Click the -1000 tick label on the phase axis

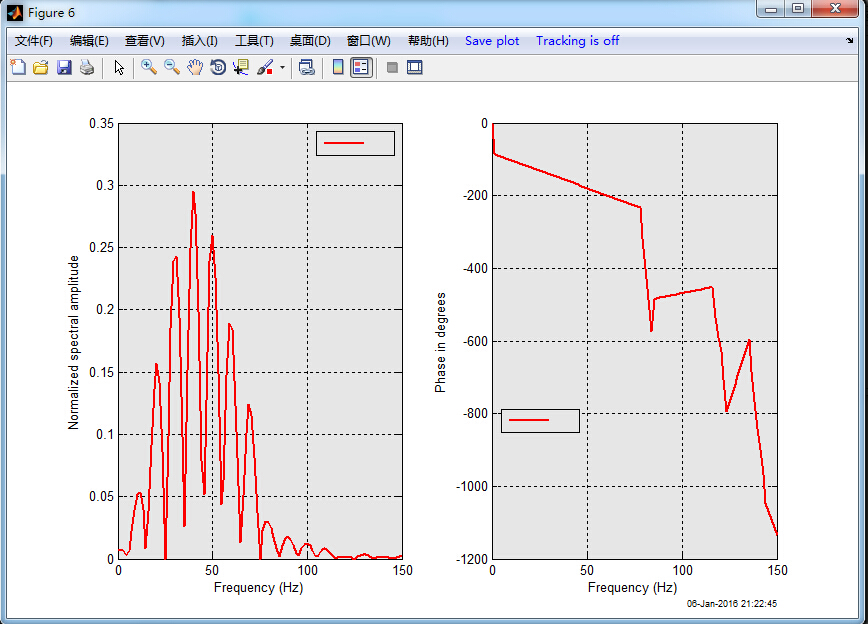tap(472, 486)
